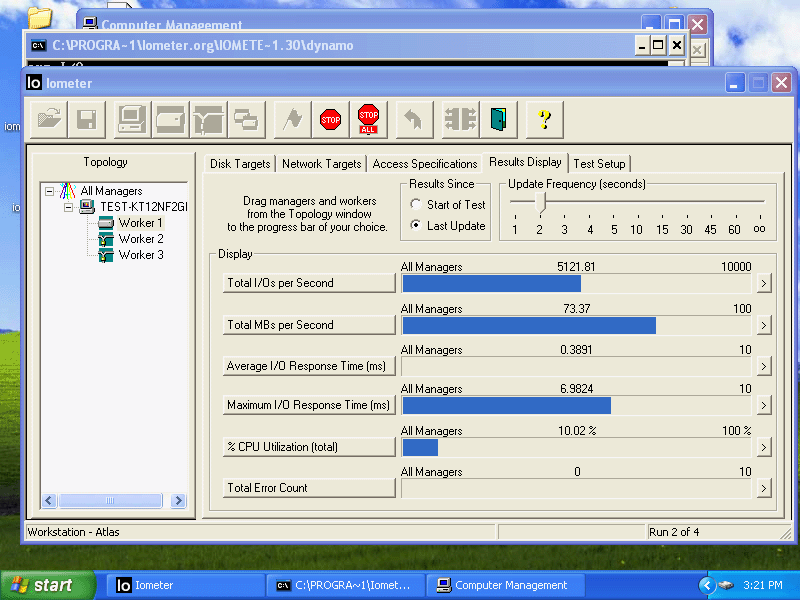Click topology horizontal scrollbar left arrow
Screen dimensions: 800x600
point(49,501)
